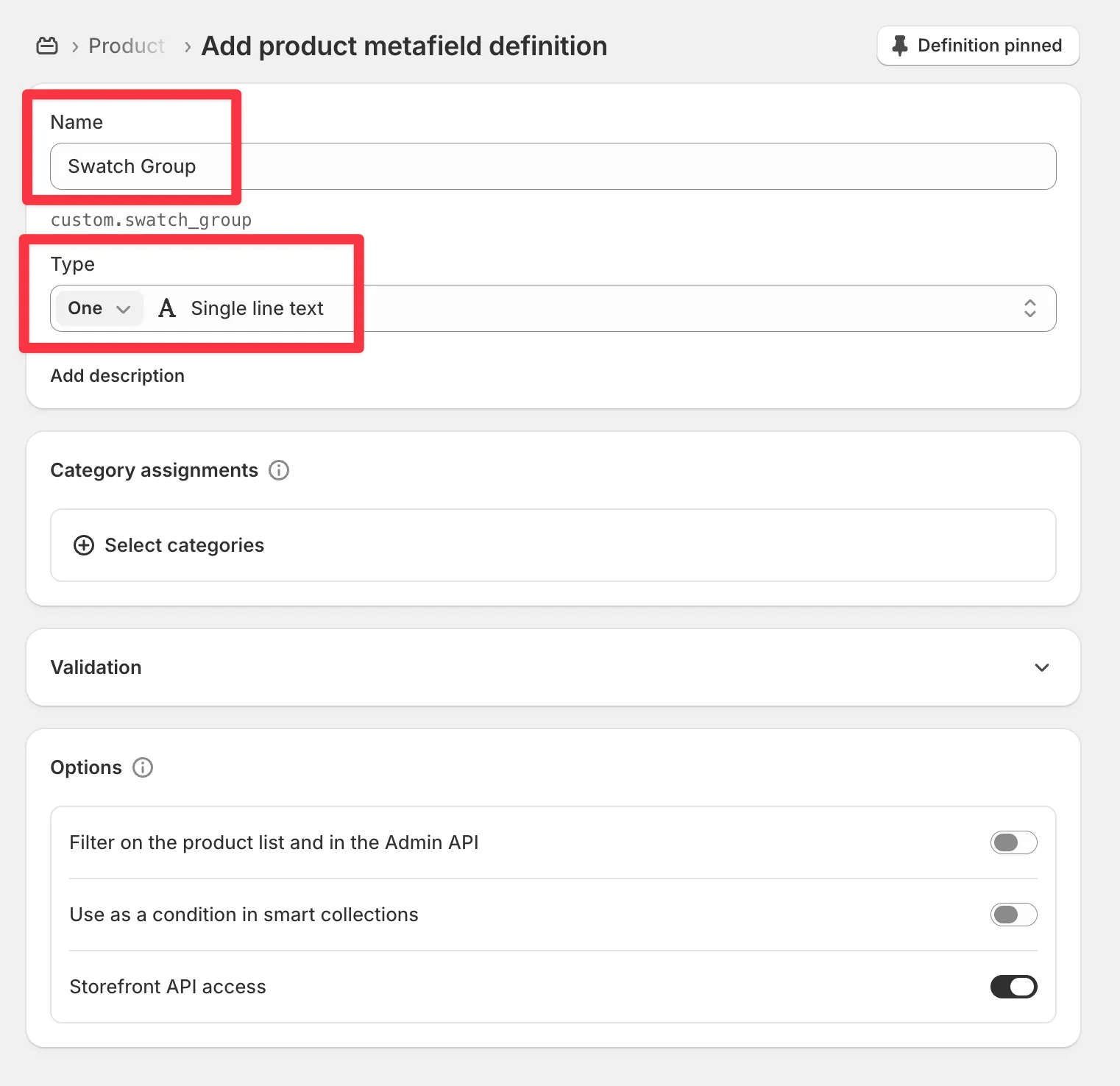Focus the Name input with Swatch Group
1120x1086 pixels.
(x=553, y=166)
